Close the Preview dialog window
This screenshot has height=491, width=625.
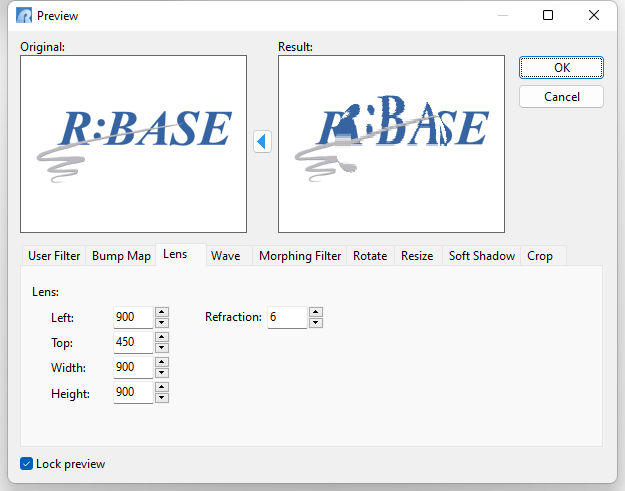594,15
